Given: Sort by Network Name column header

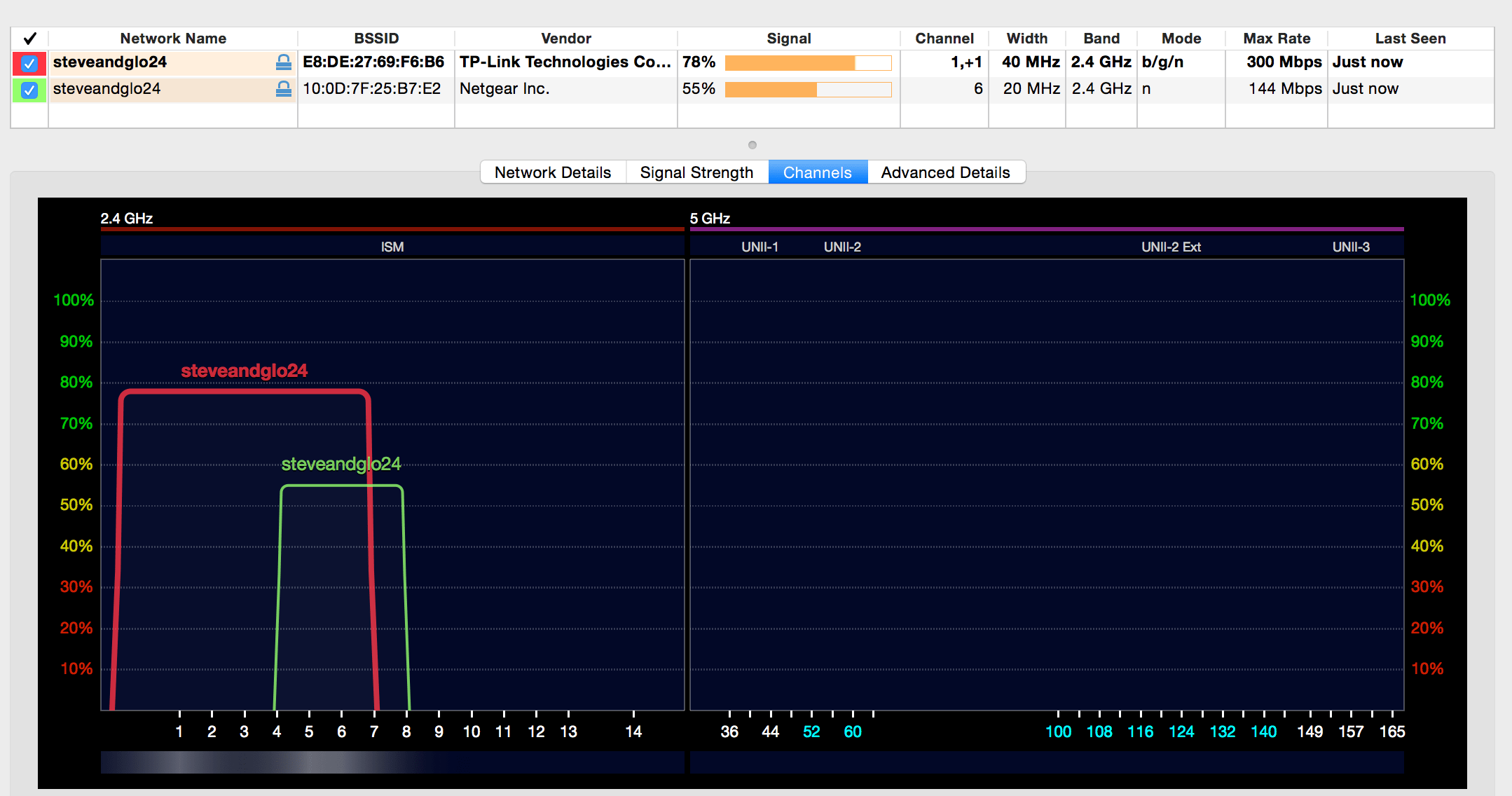Looking at the screenshot, I should coord(173,39).
